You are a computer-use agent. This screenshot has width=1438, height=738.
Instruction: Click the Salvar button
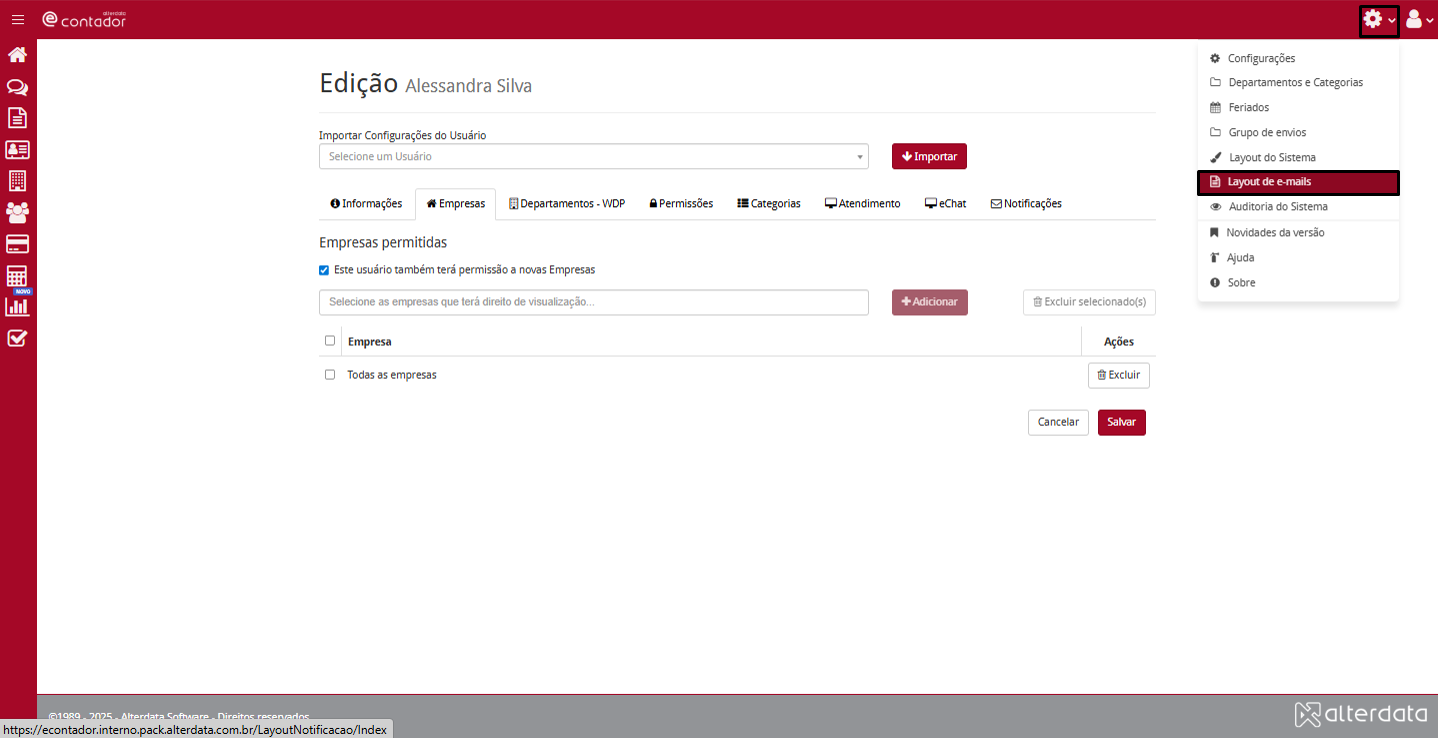click(1122, 422)
